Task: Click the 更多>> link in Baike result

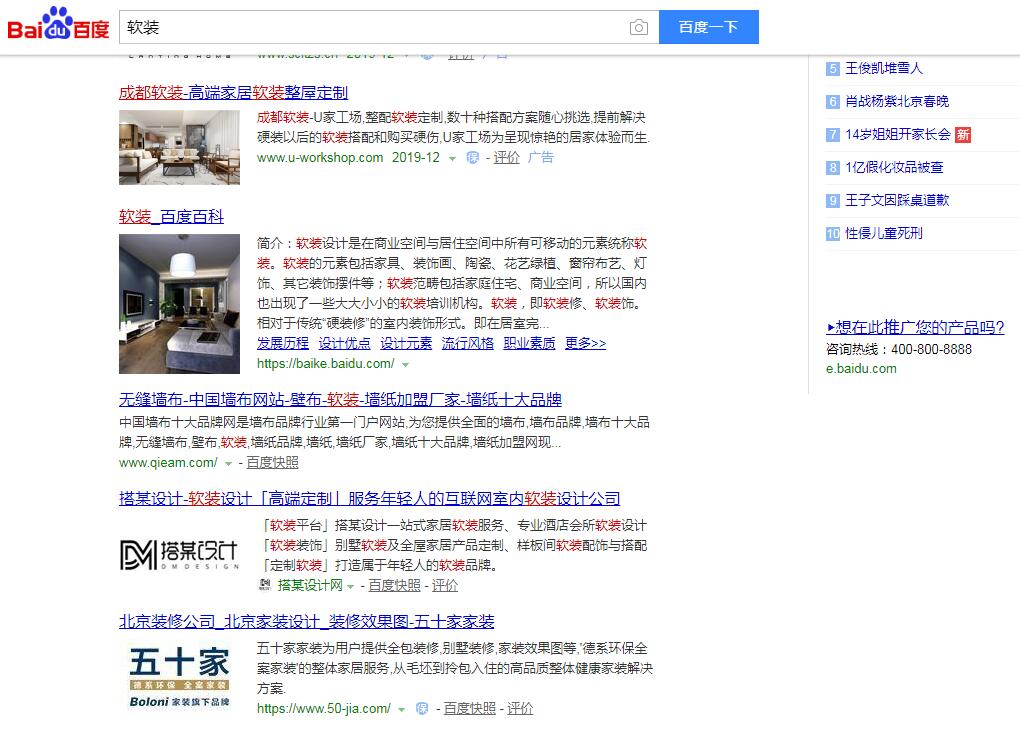Action: 585,343
